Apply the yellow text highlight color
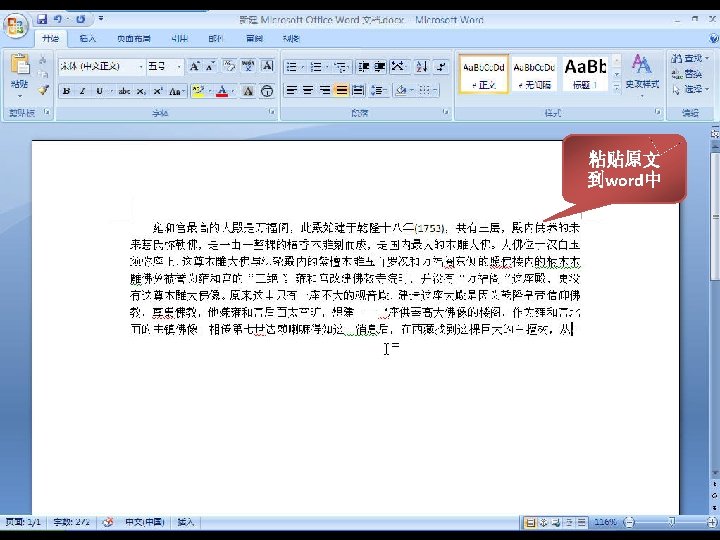 point(198,91)
